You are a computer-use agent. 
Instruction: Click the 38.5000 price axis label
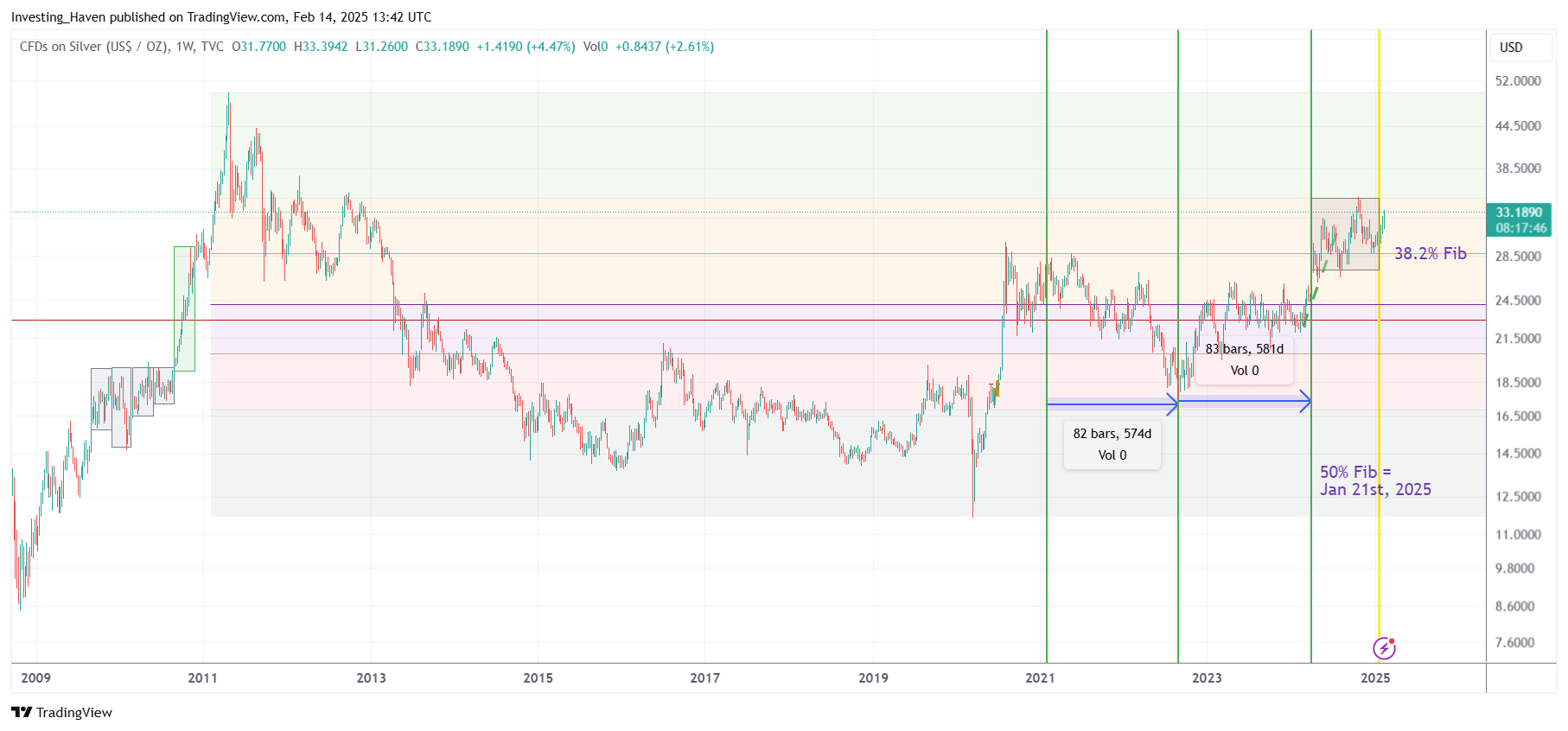[x=1518, y=168]
